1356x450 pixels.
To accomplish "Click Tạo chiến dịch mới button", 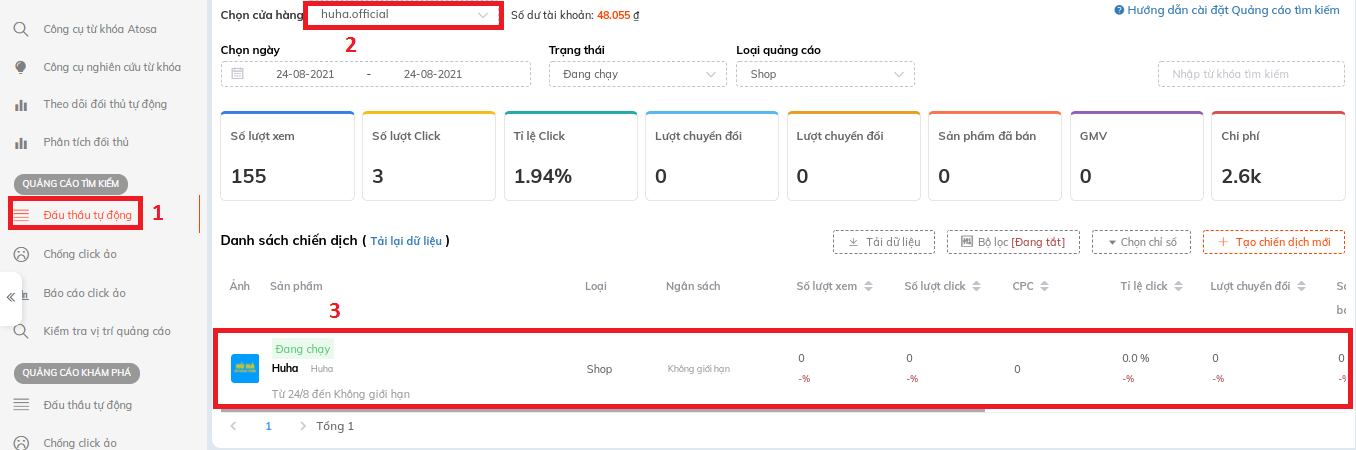I will click(1273, 242).
